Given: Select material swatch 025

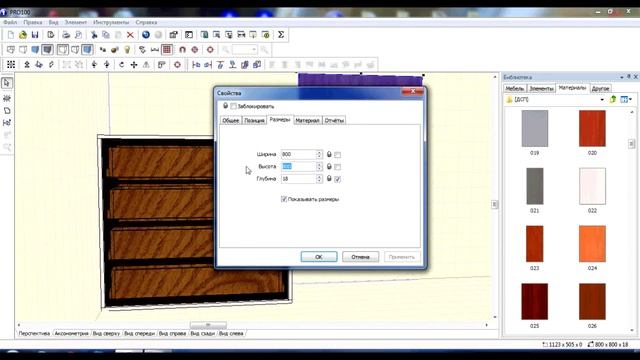Looking at the screenshot, I should coord(535,302).
